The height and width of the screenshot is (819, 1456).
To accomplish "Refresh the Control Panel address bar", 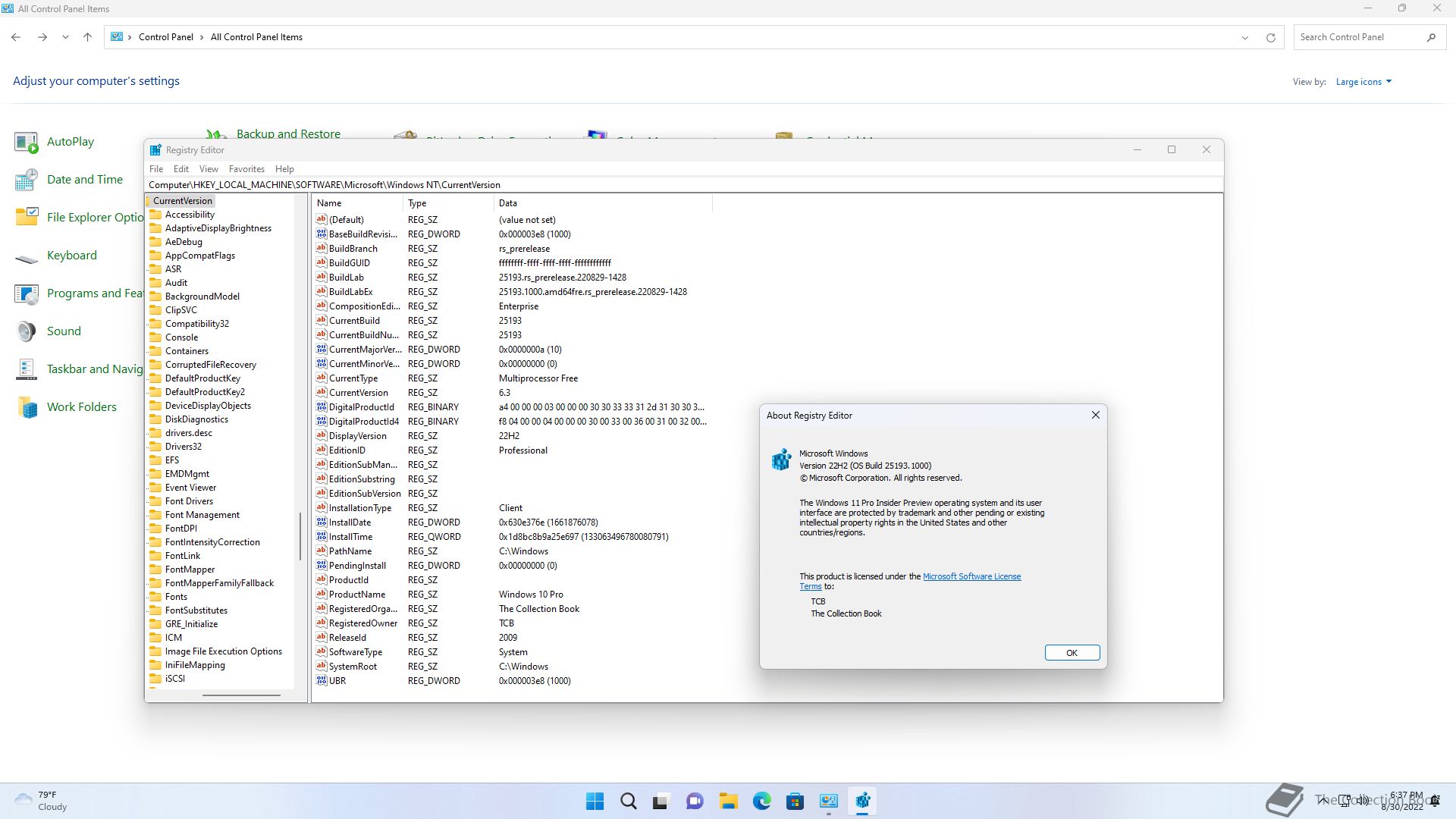I will click(1271, 38).
